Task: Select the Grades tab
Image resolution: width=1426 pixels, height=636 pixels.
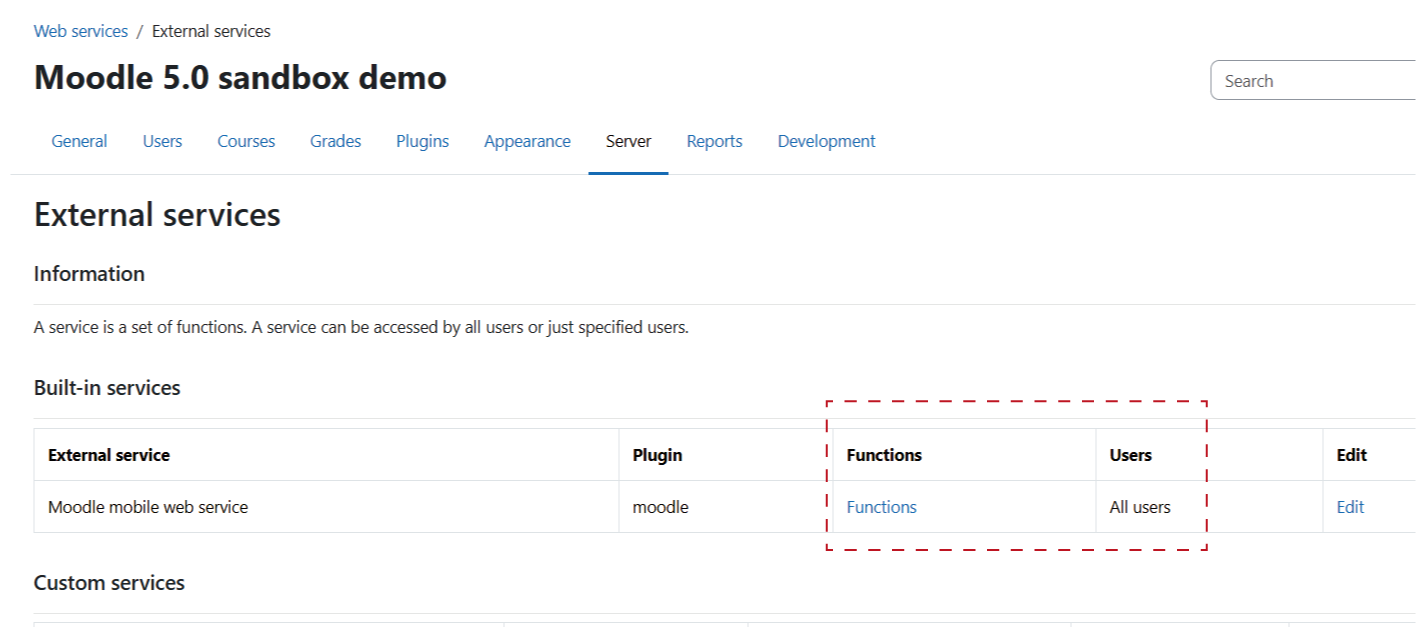Action: (x=335, y=141)
